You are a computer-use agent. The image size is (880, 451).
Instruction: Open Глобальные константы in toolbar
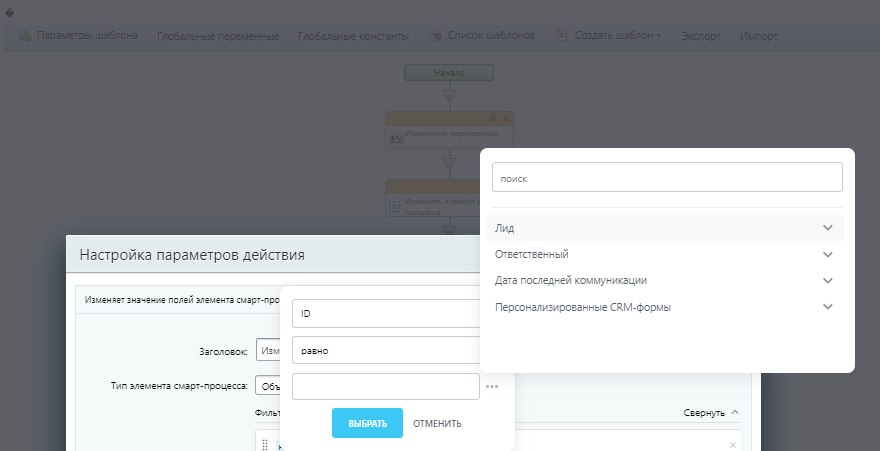pos(353,36)
